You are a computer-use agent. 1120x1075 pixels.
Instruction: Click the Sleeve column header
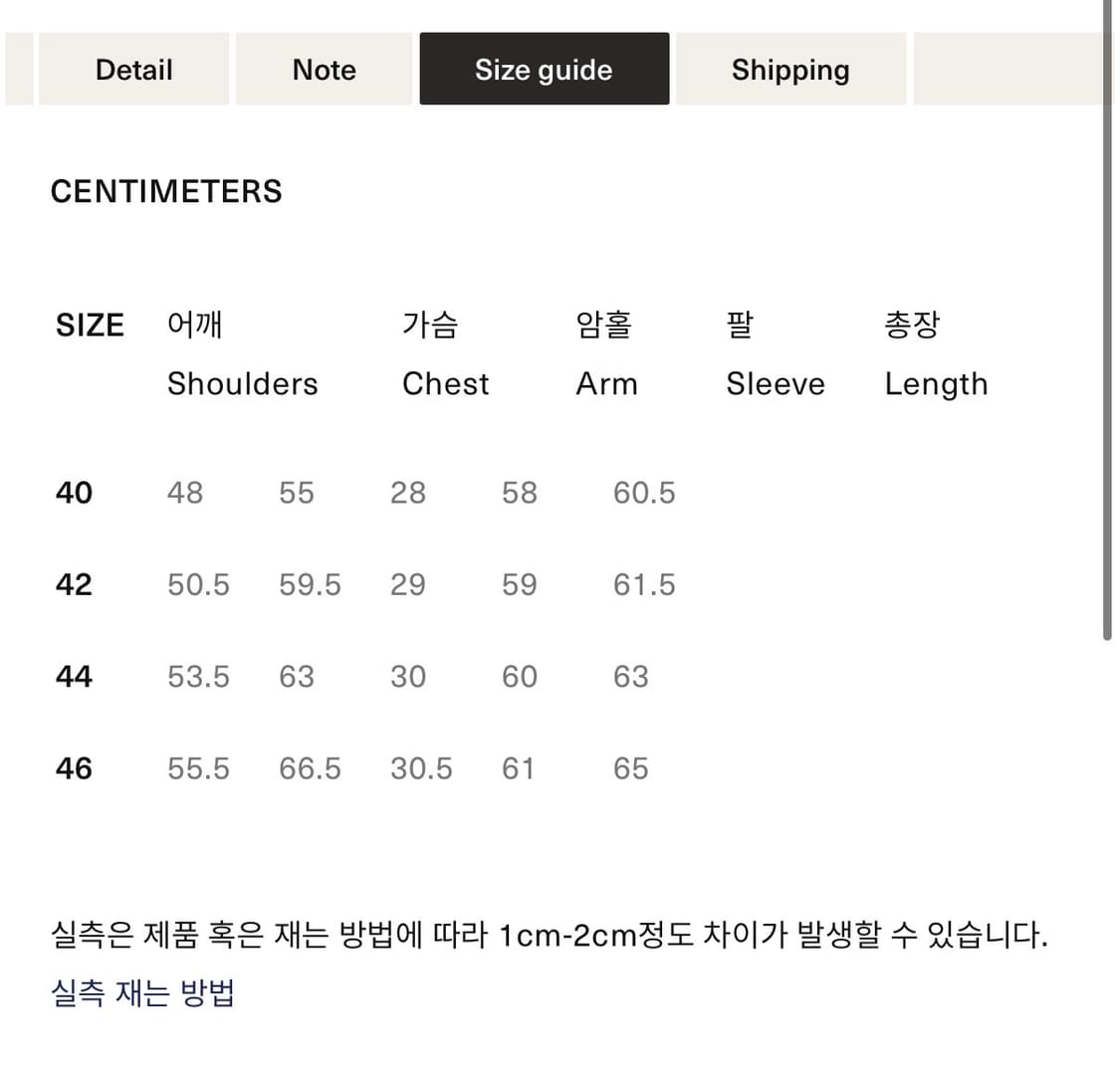776,383
